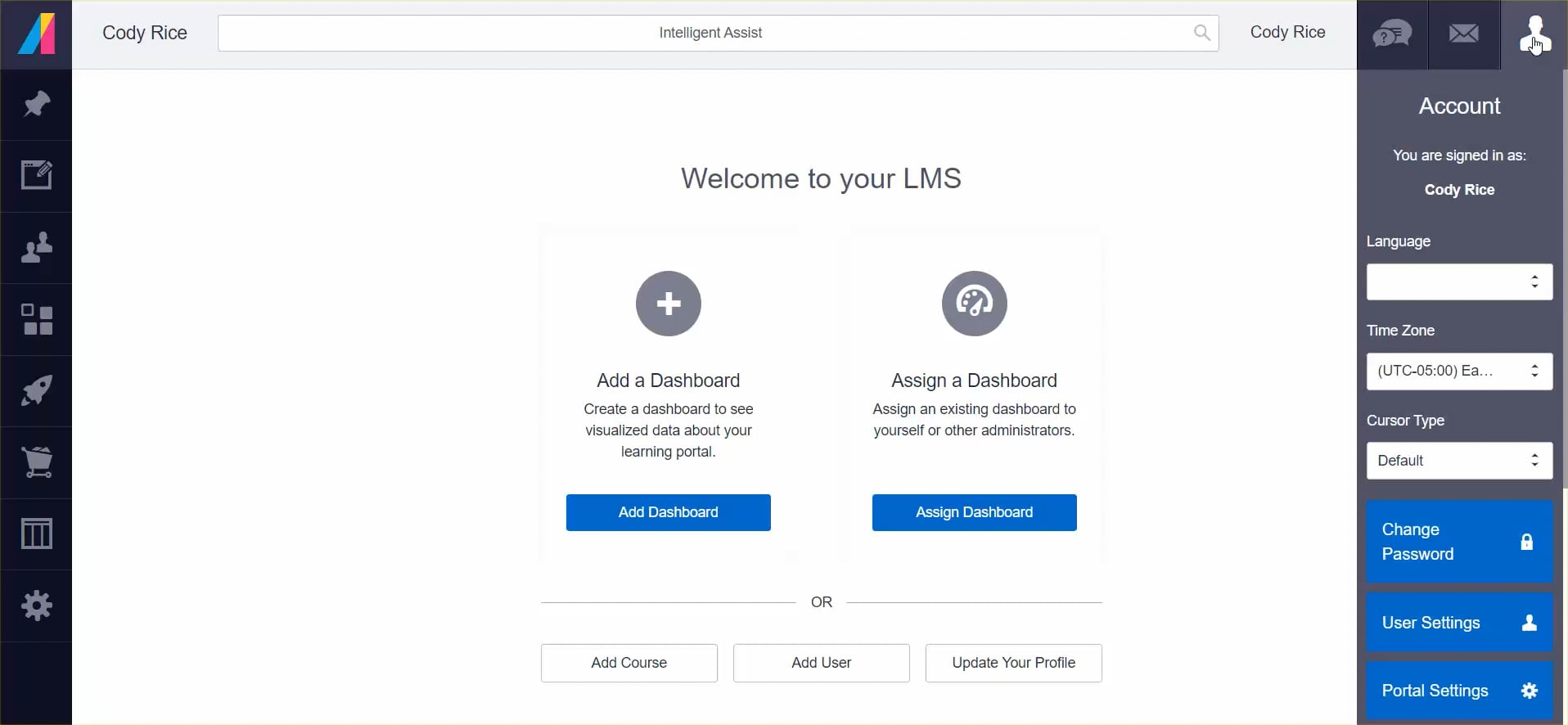Open the pinned items pushpin icon
Image resolution: width=1568 pixels, height=725 pixels.
point(36,105)
